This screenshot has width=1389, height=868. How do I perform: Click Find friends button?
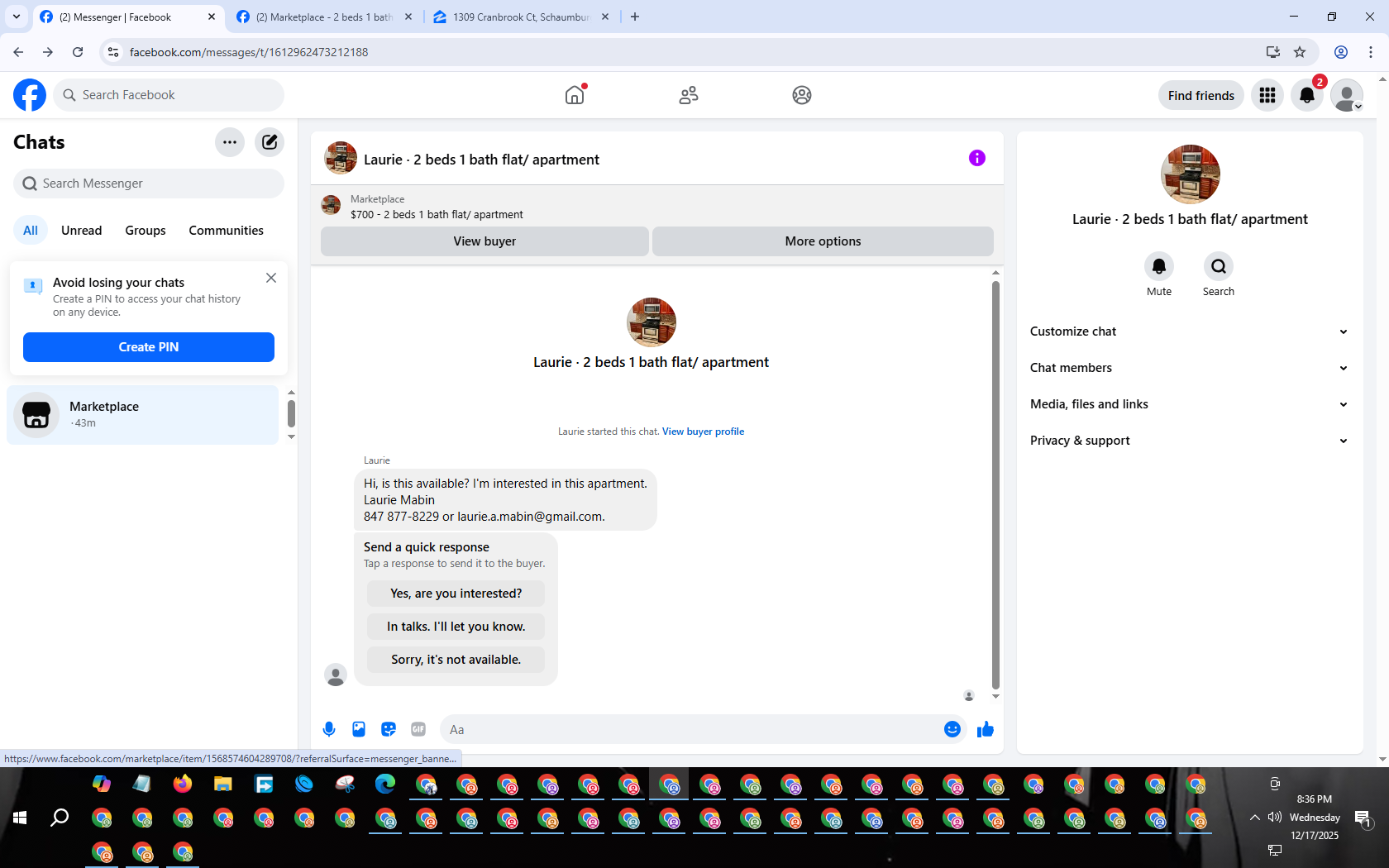1201,95
